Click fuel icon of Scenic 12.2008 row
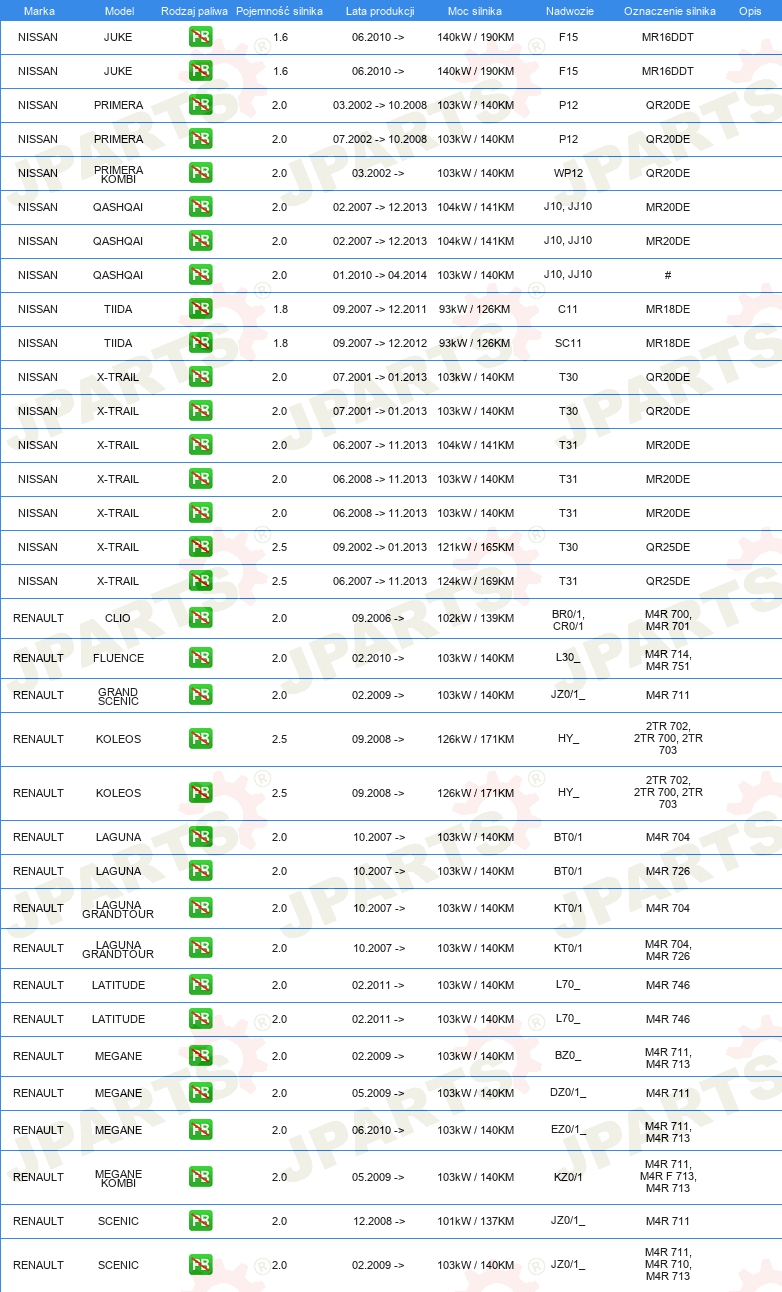Screen dimensions: 782x1292 200,1221
